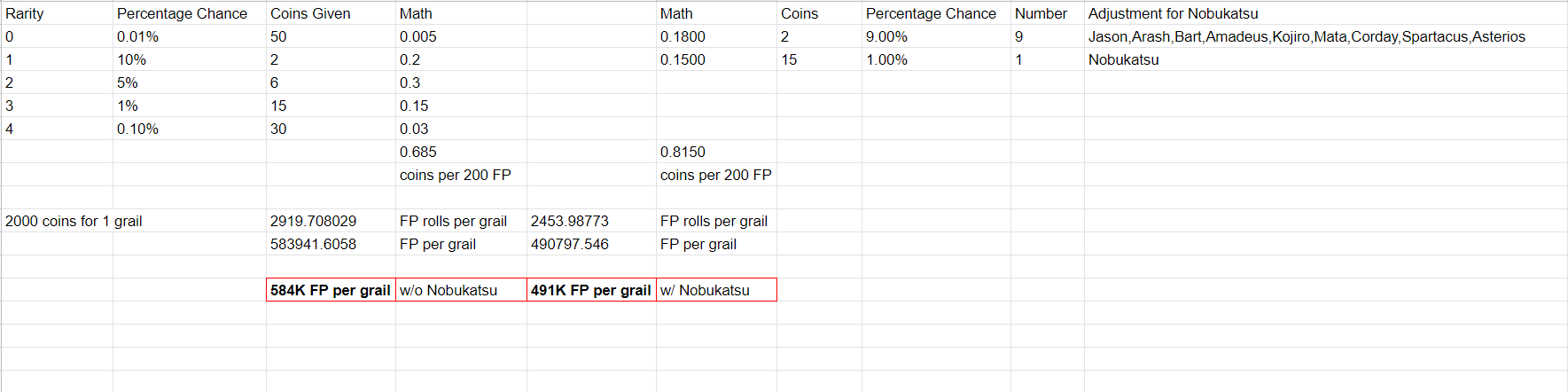1568x392 pixels.
Task: Select the cell with value 2453.98773
Action: [x=591, y=221]
